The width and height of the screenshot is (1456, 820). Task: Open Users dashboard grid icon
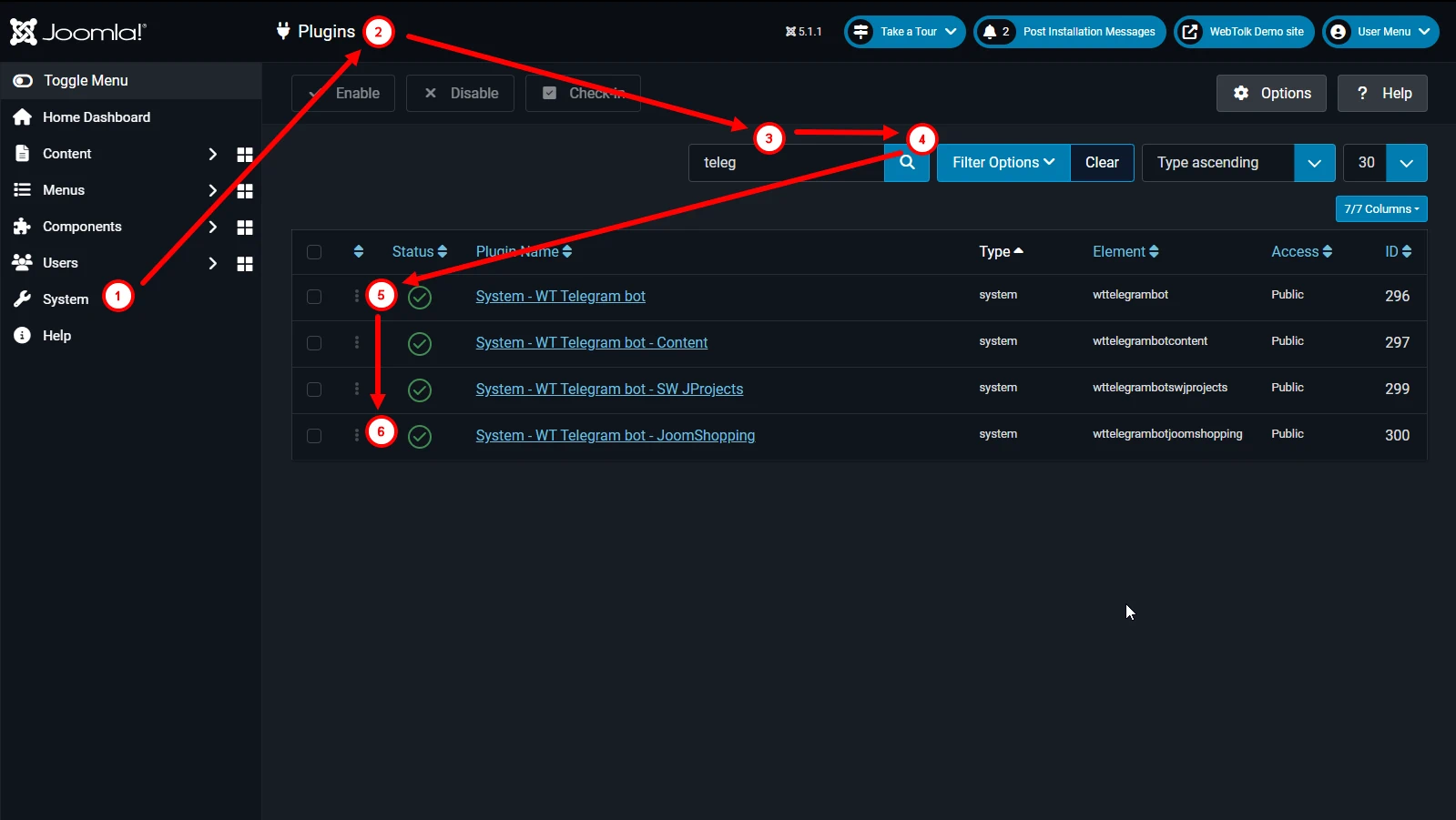tap(245, 264)
